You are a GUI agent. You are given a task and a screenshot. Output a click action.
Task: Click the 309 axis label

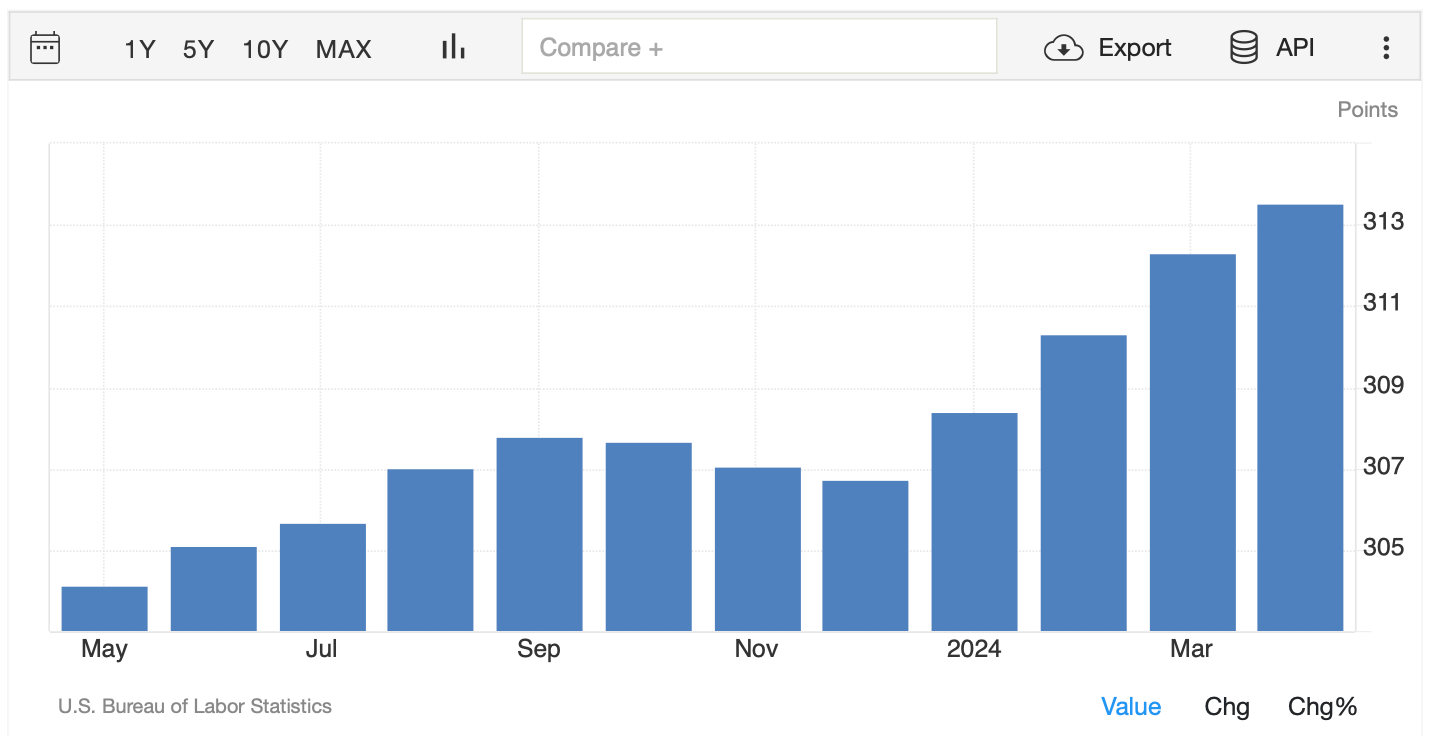[1384, 385]
